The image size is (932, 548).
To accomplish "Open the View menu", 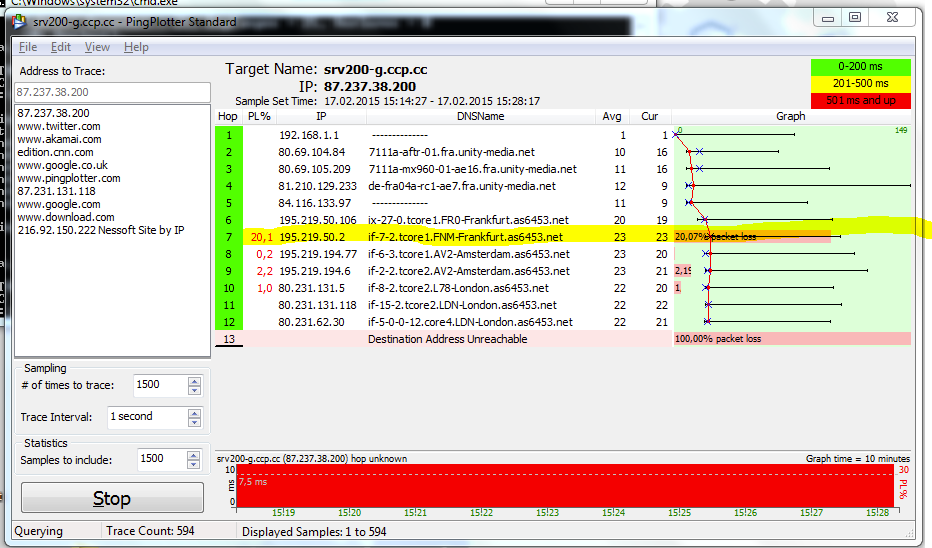I will [x=97, y=47].
